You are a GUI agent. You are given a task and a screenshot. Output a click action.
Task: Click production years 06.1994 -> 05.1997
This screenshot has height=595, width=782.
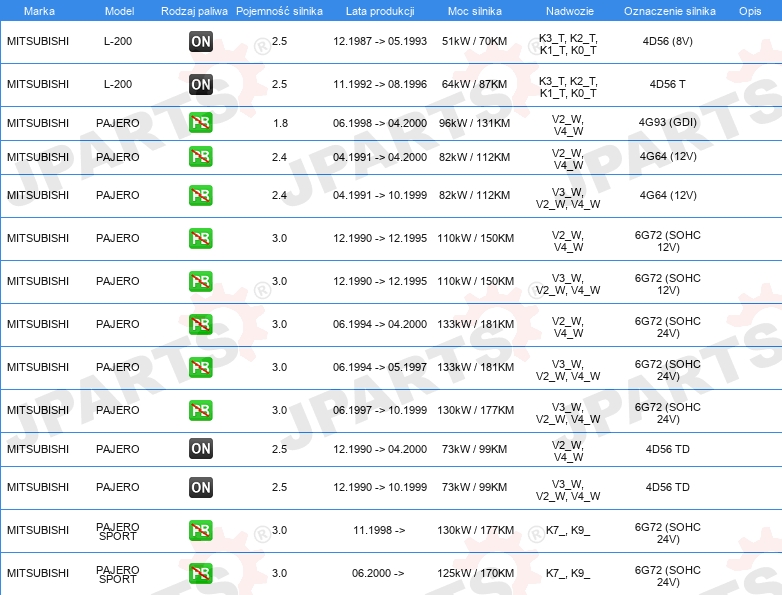coord(380,367)
